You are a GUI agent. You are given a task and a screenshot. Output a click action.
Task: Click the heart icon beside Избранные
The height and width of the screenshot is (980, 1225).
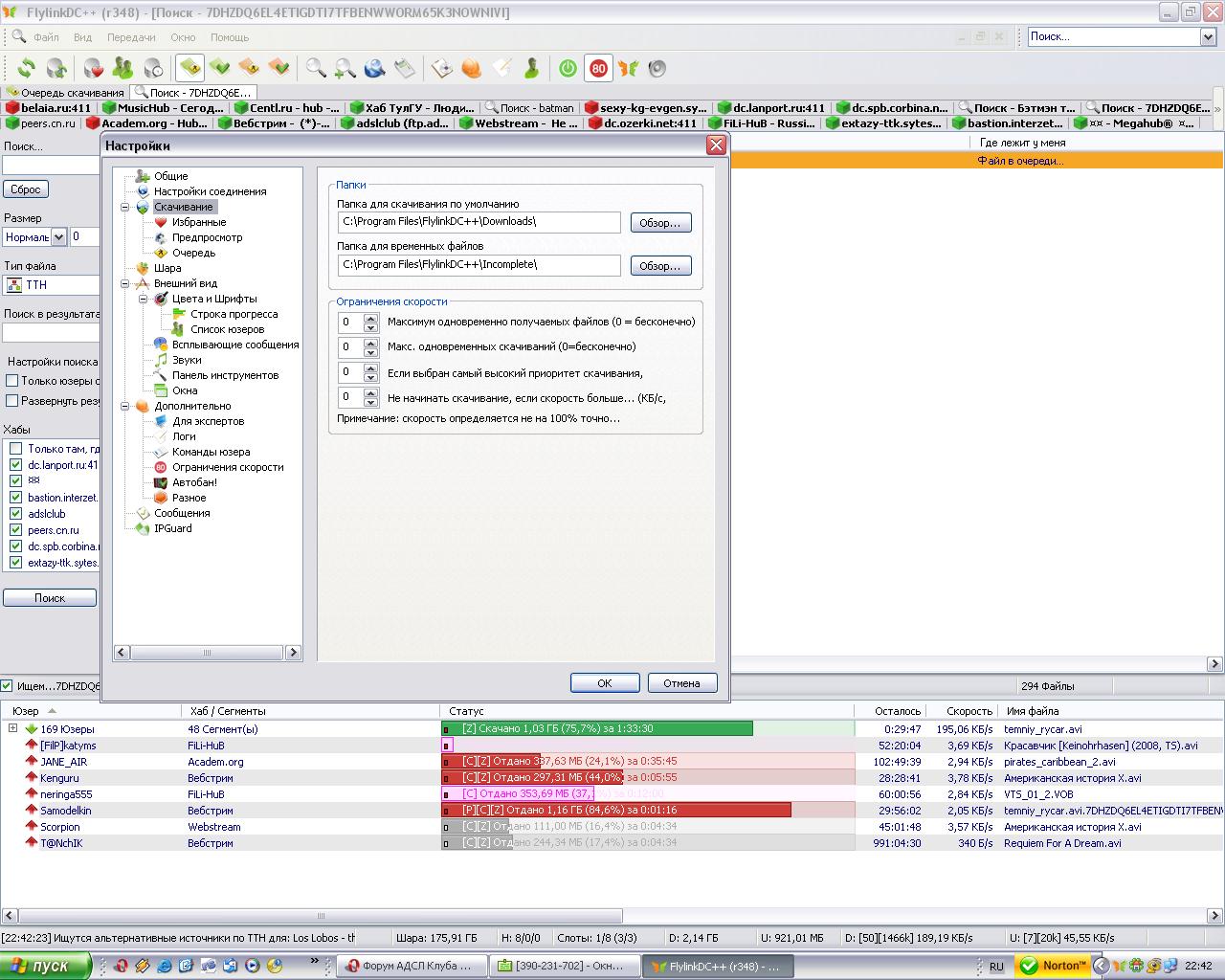click(x=161, y=222)
